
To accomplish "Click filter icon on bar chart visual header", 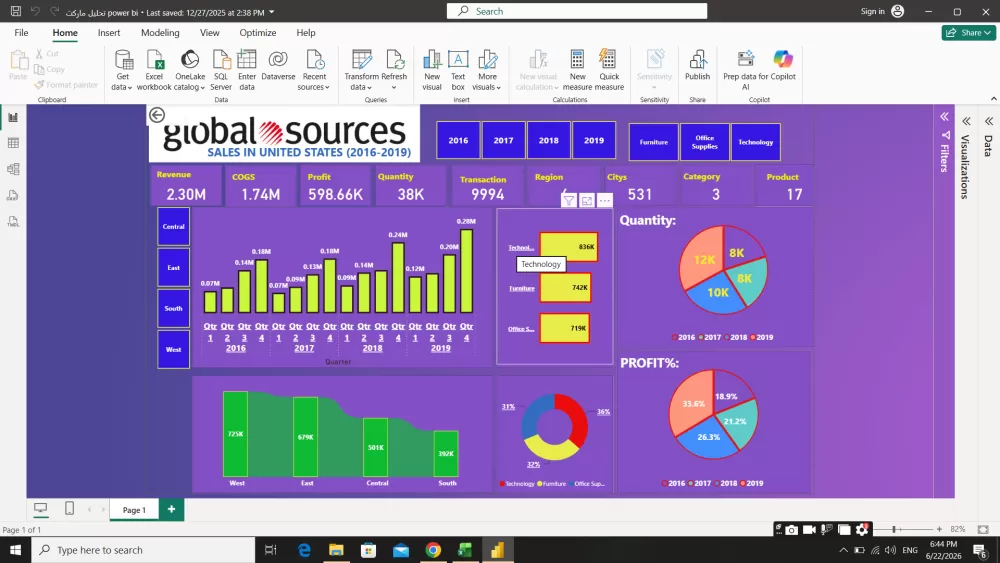I will coord(569,201).
